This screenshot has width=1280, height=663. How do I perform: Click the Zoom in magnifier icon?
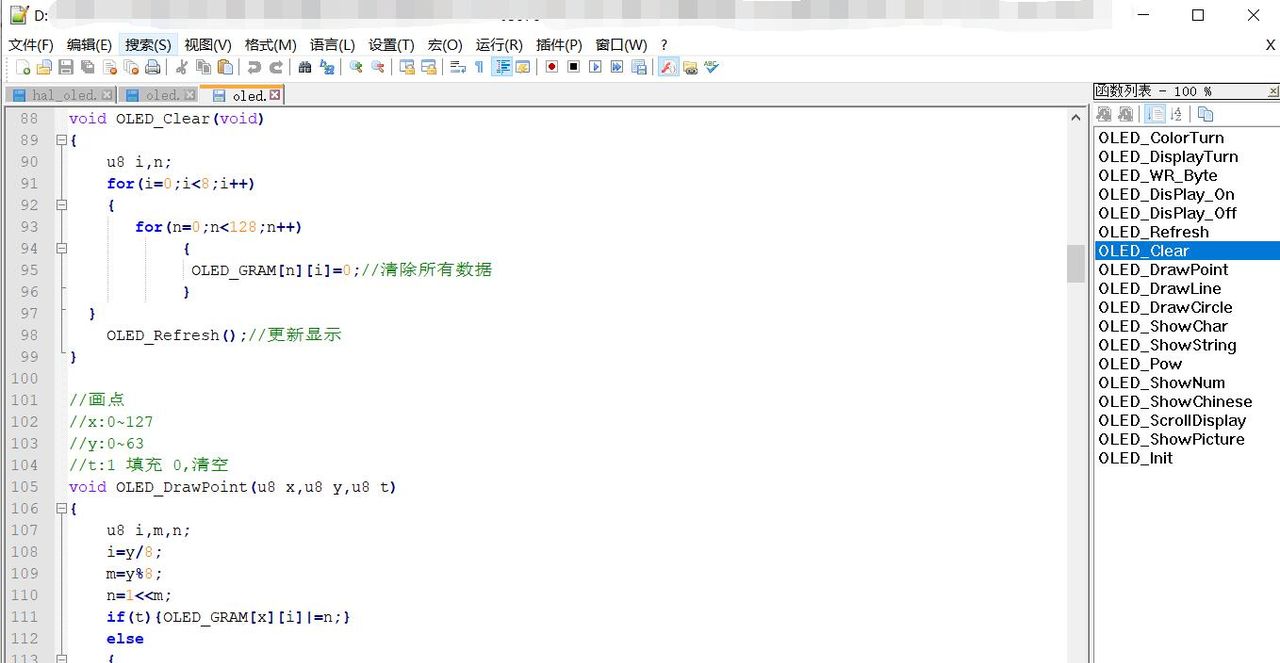(355, 67)
